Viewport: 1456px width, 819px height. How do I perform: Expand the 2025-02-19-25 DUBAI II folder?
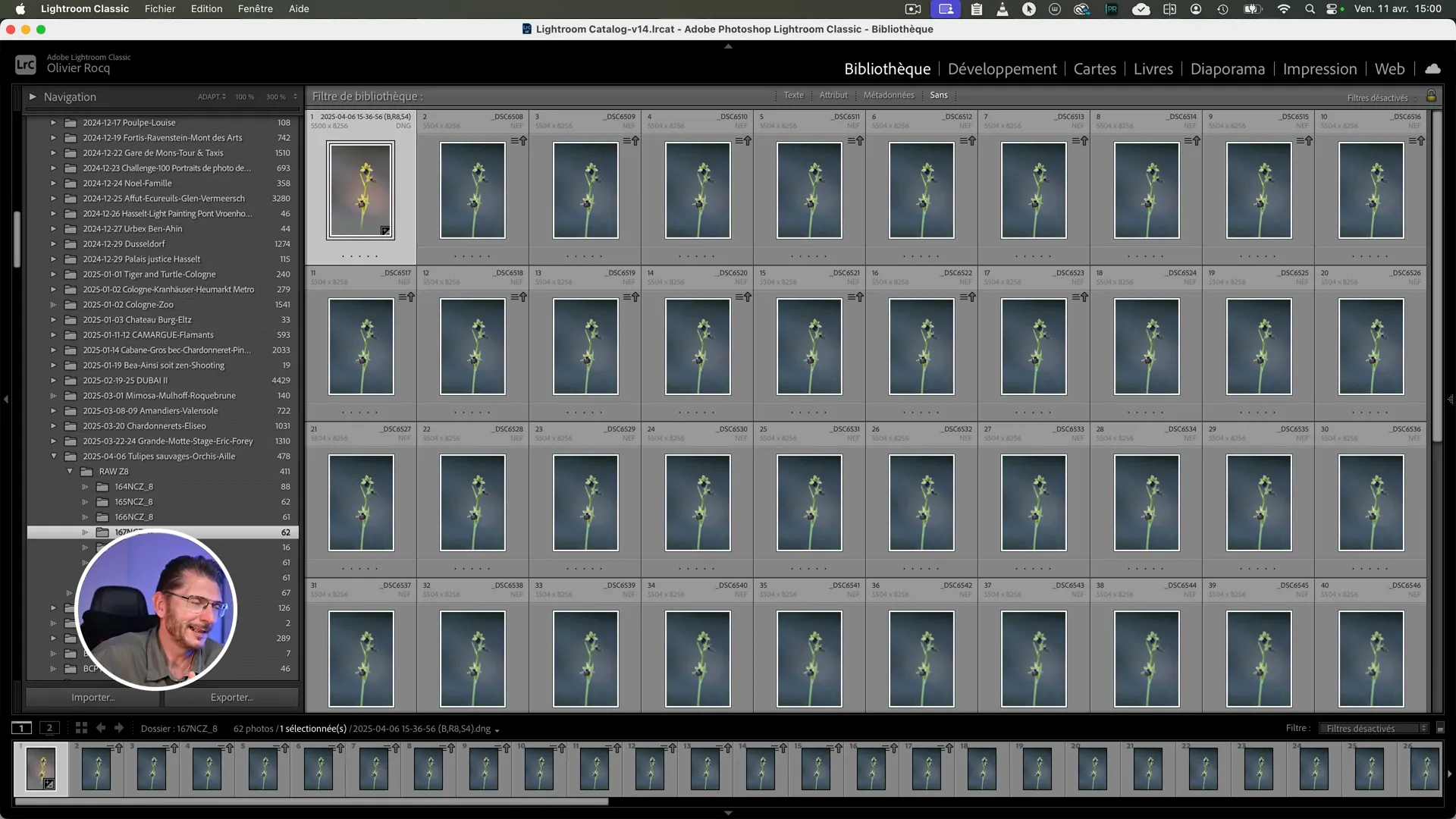53,381
